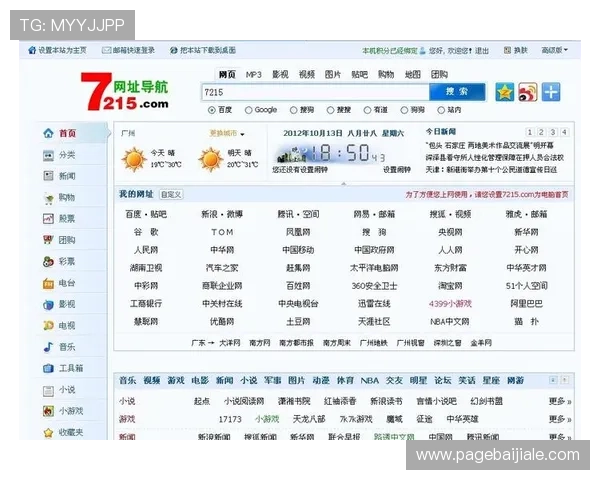Open the 小说 novels sidebar icon

tap(48, 390)
